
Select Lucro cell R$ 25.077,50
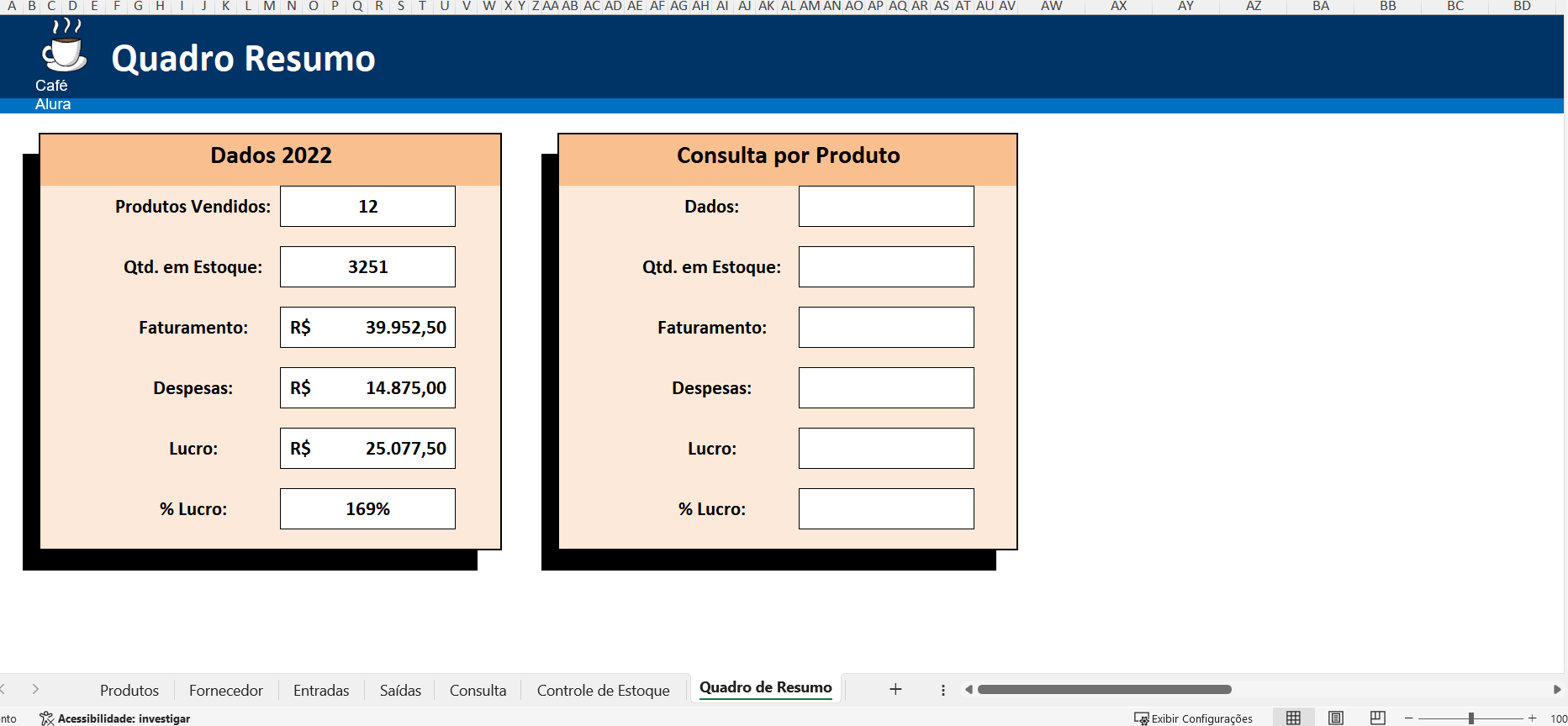coord(367,448)
